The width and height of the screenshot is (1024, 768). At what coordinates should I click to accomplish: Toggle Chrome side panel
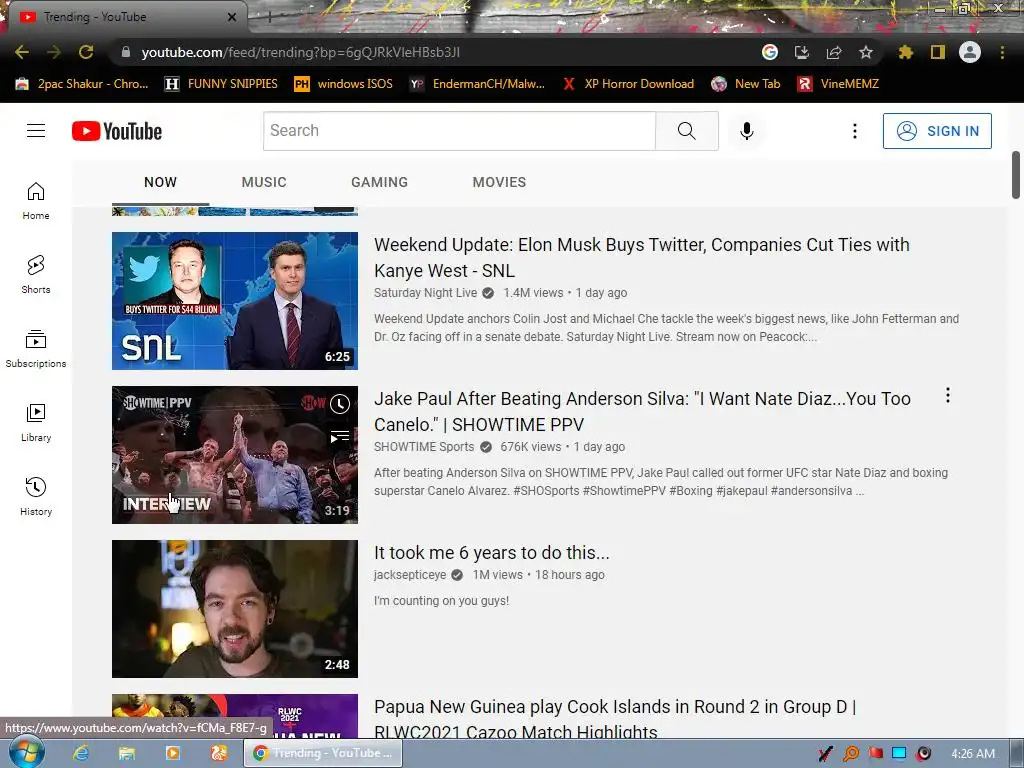938,52
